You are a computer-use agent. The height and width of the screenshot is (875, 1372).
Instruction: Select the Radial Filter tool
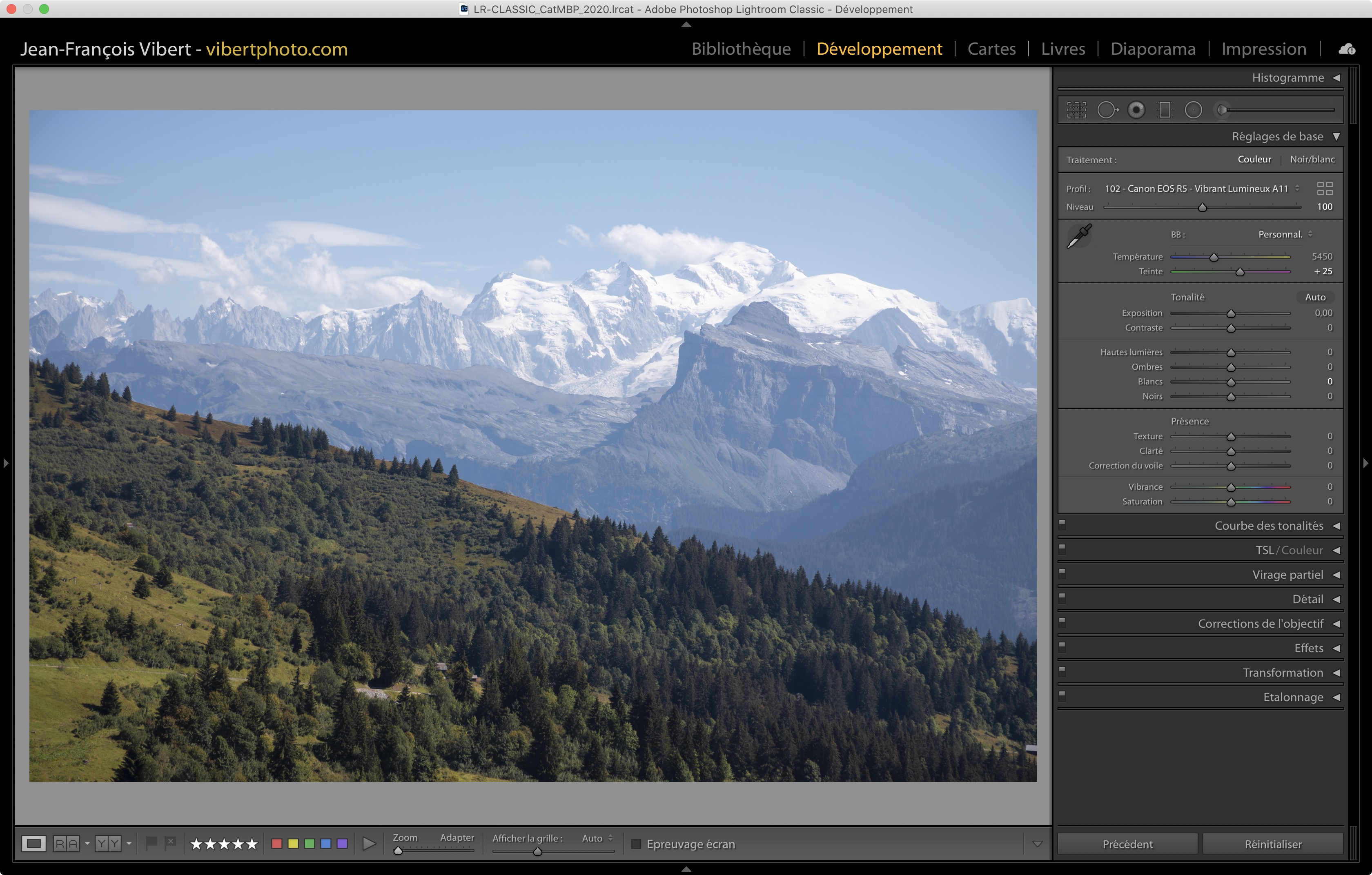[x=1193, y=110]
